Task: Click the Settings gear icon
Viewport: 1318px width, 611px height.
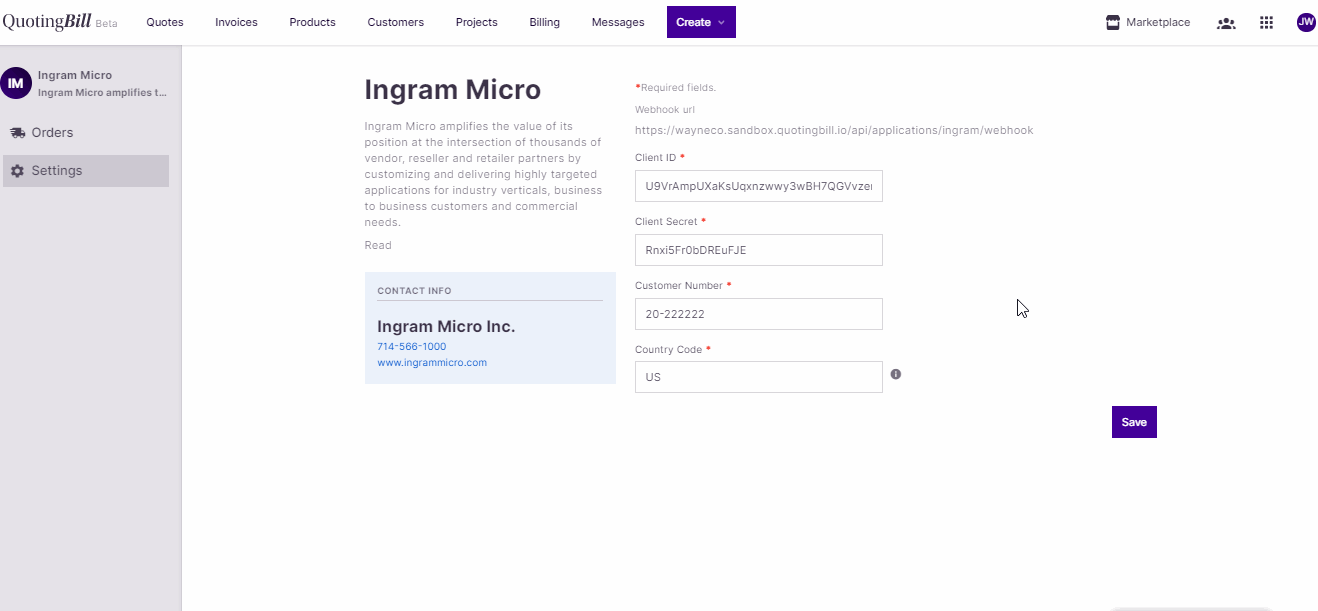Action: (x=17, y=171)
